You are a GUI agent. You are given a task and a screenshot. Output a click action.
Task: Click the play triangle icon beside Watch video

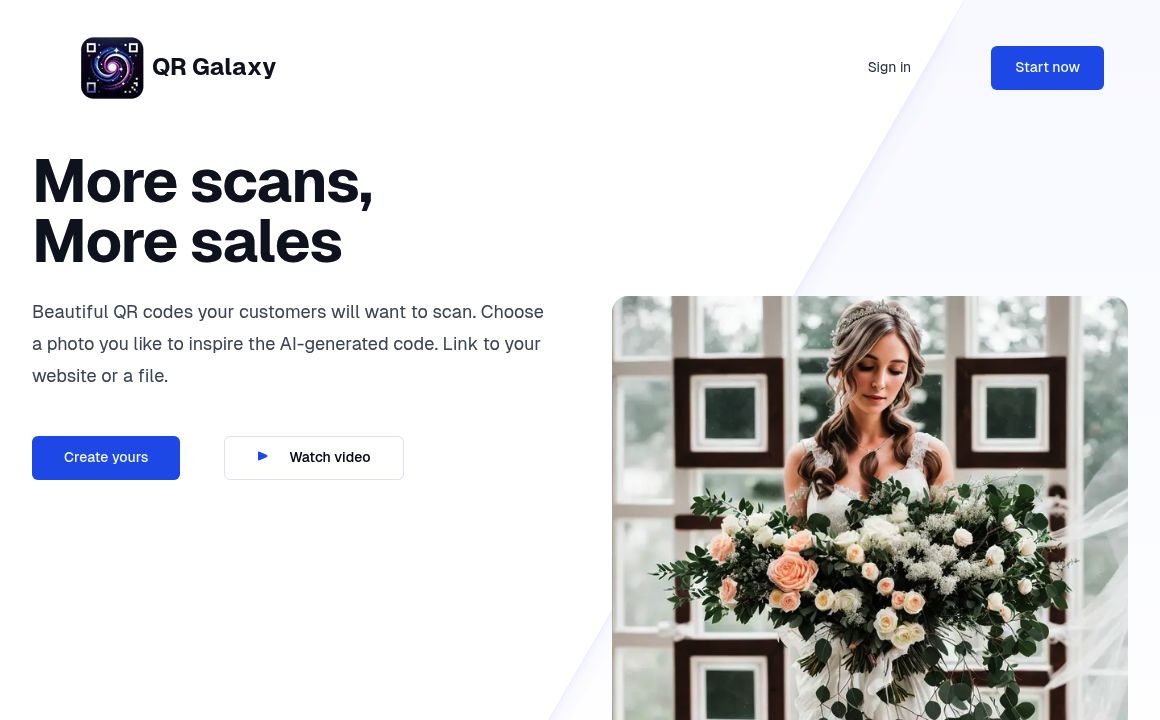[263, 456]
